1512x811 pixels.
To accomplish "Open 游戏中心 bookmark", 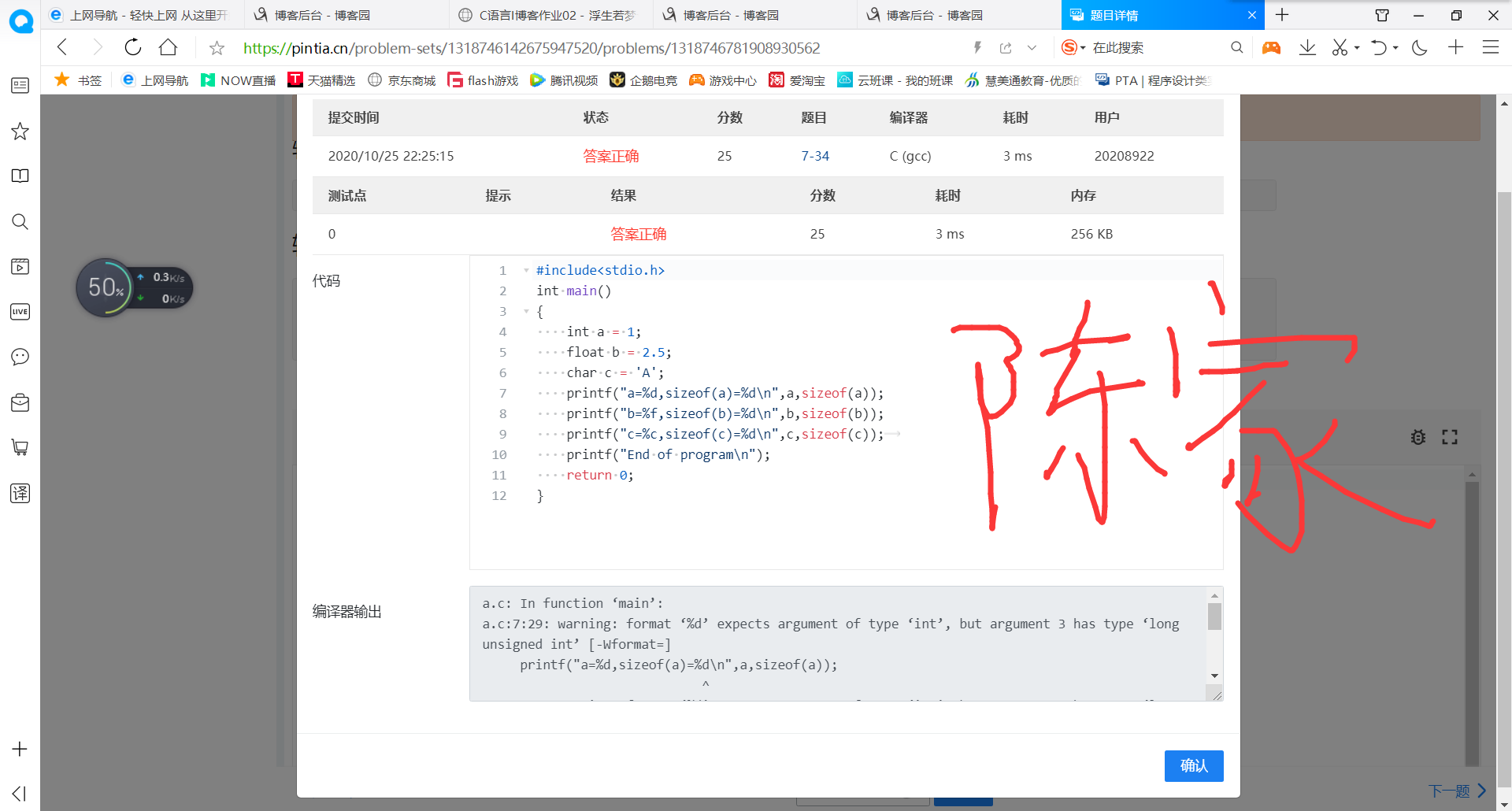I will click(x=723, y=80).
